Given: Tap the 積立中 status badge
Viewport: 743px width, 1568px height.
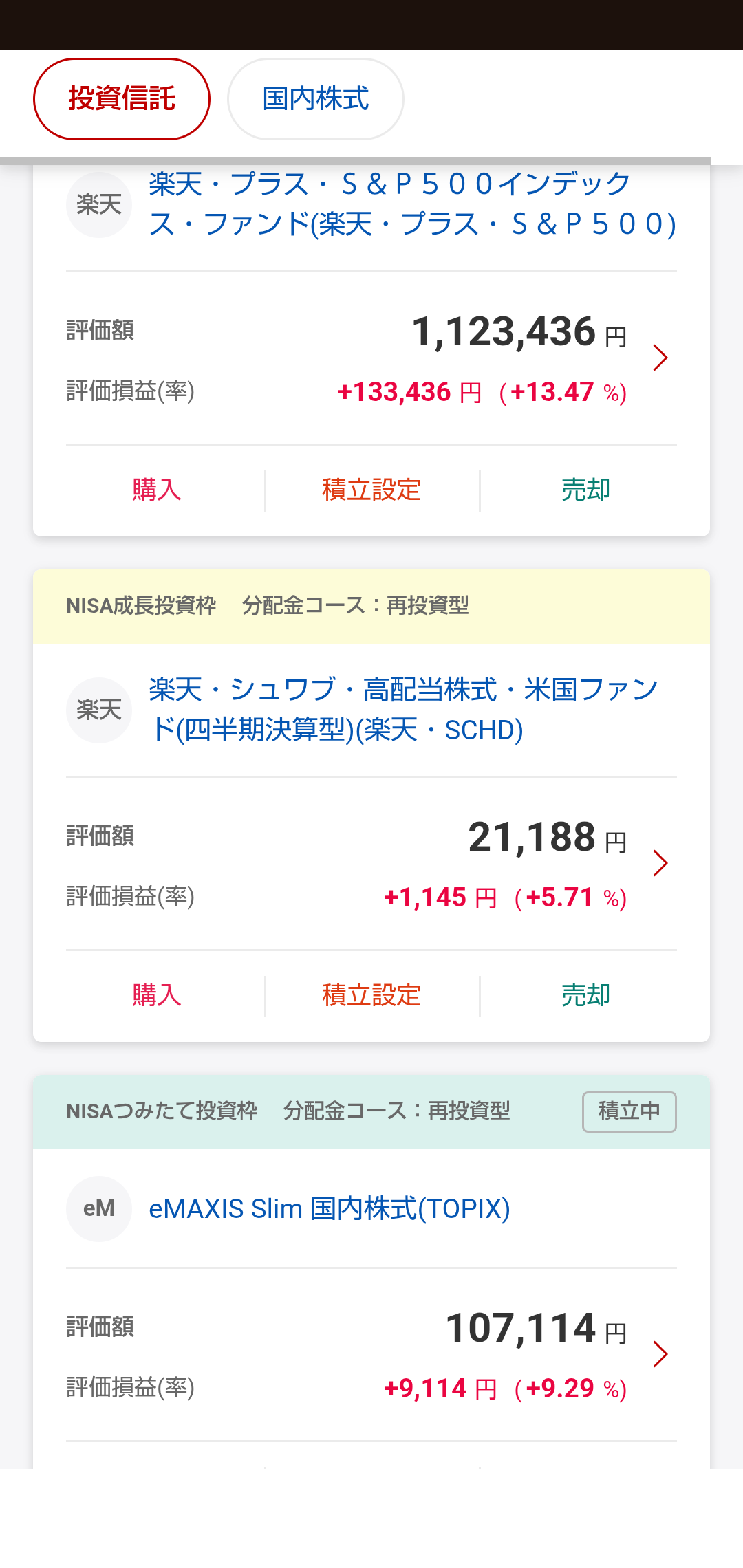Looking at the screenshot, I should tap(629, 1111).
